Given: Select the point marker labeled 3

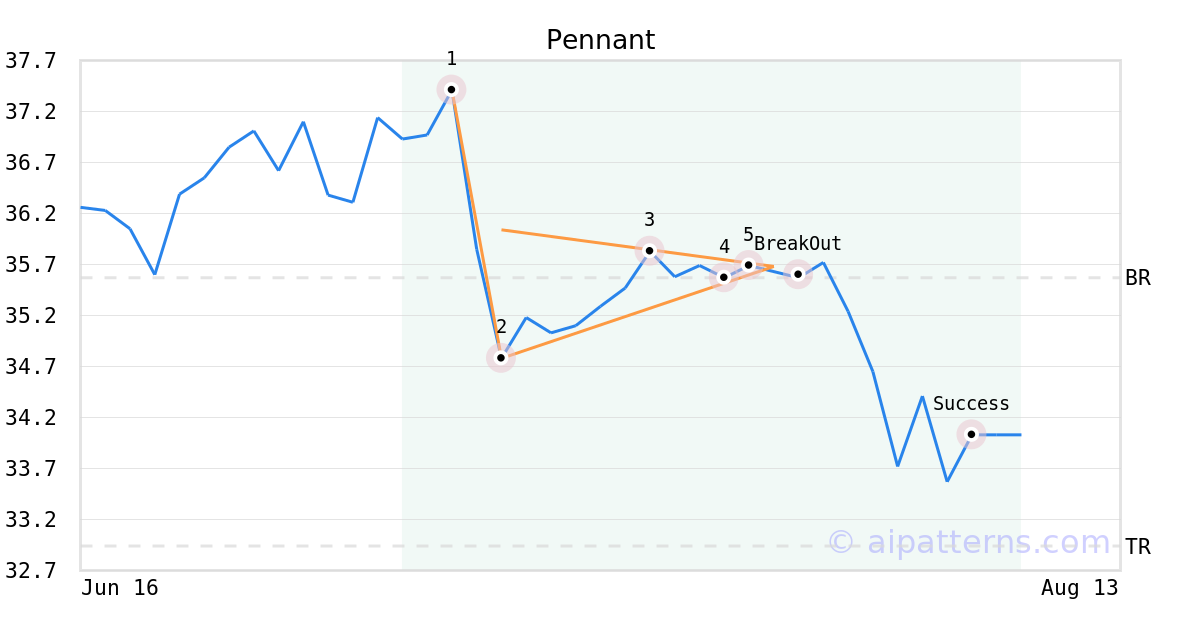Looking at the screenshot, I should click(649, 250).
